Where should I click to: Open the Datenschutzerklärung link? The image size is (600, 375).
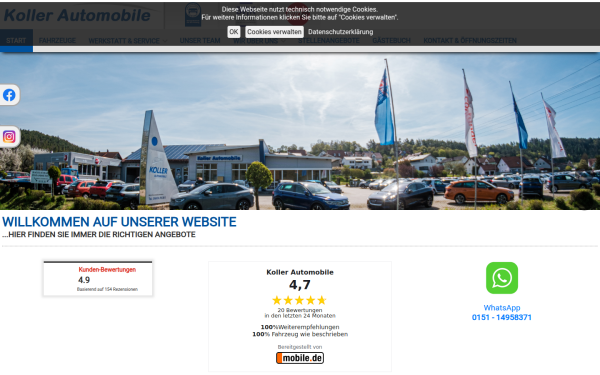coord(340,32)
